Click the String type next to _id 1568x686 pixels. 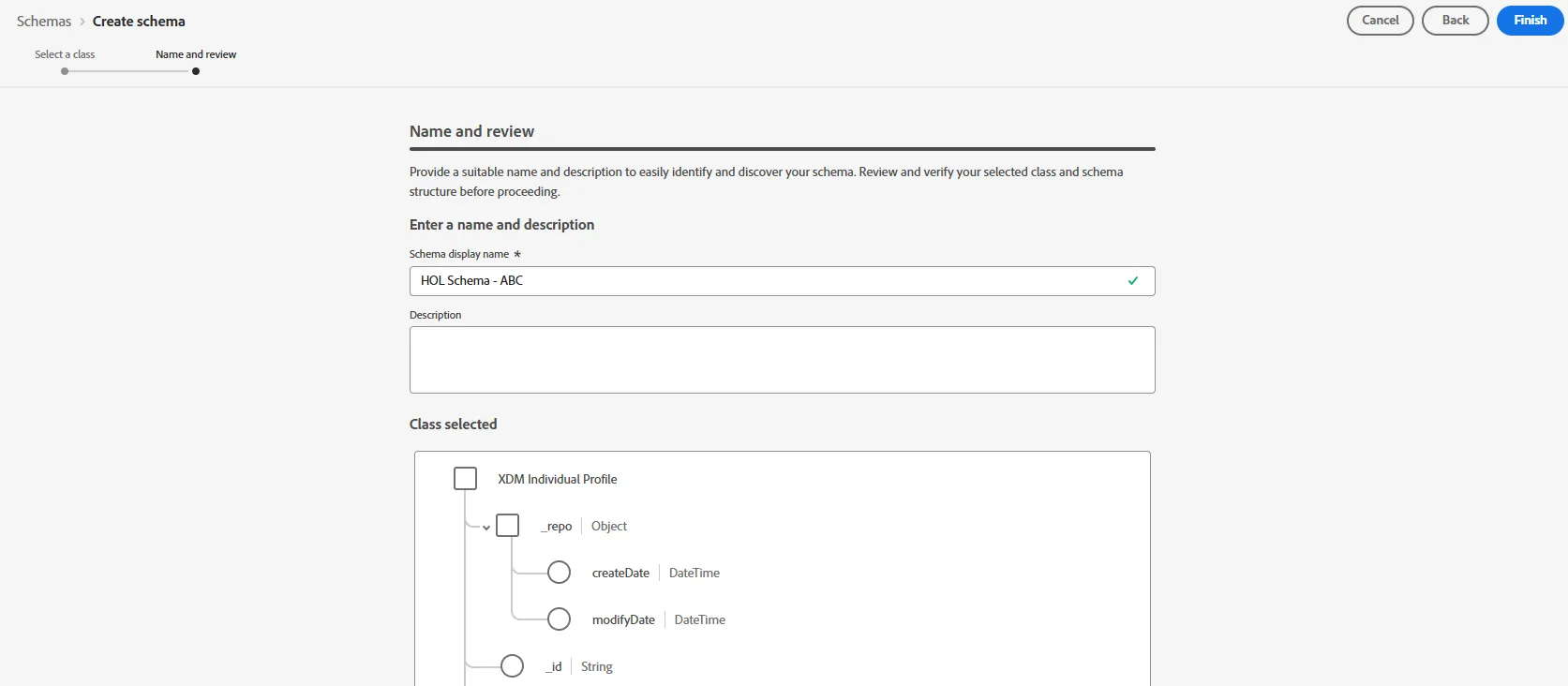(x=597, y=667)
